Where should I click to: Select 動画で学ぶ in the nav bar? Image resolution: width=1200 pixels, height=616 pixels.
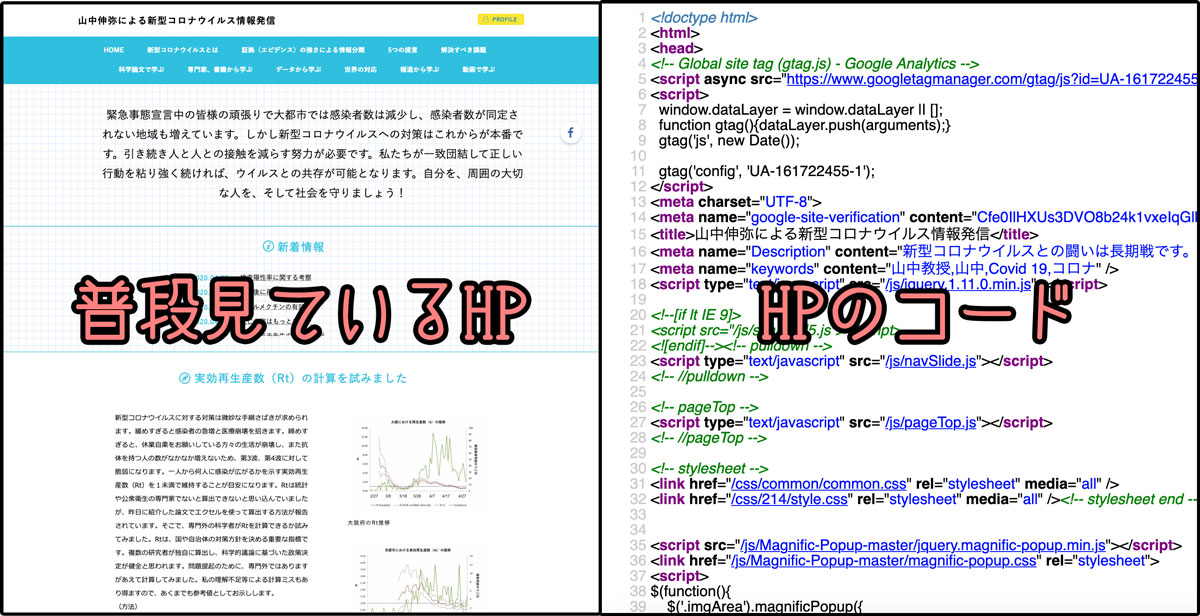tap(479, 70)
